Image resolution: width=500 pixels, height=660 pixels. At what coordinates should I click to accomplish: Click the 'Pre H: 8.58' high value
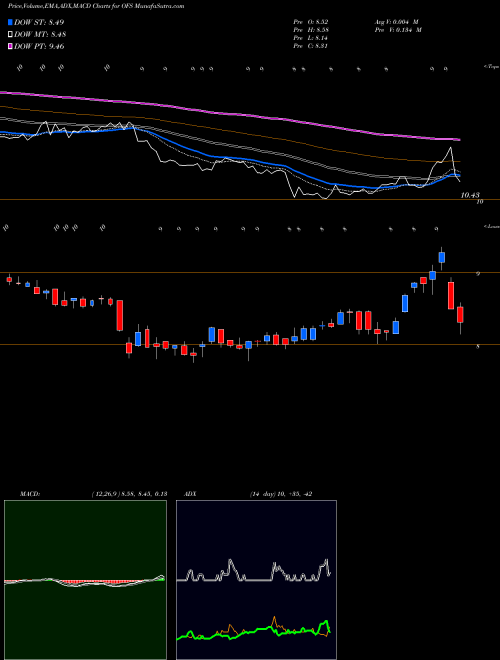(x=311, y=30)
